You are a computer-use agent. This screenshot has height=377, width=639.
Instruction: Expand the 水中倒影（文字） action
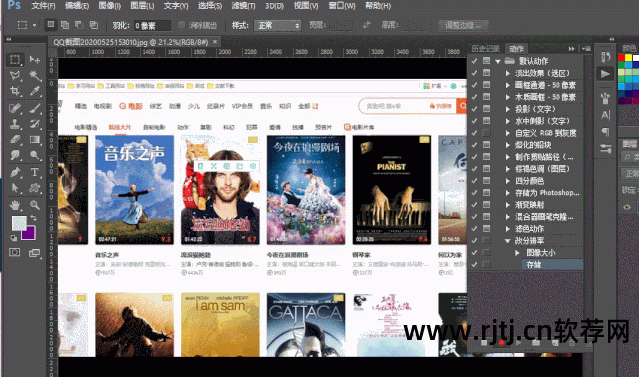coord(508,121)
